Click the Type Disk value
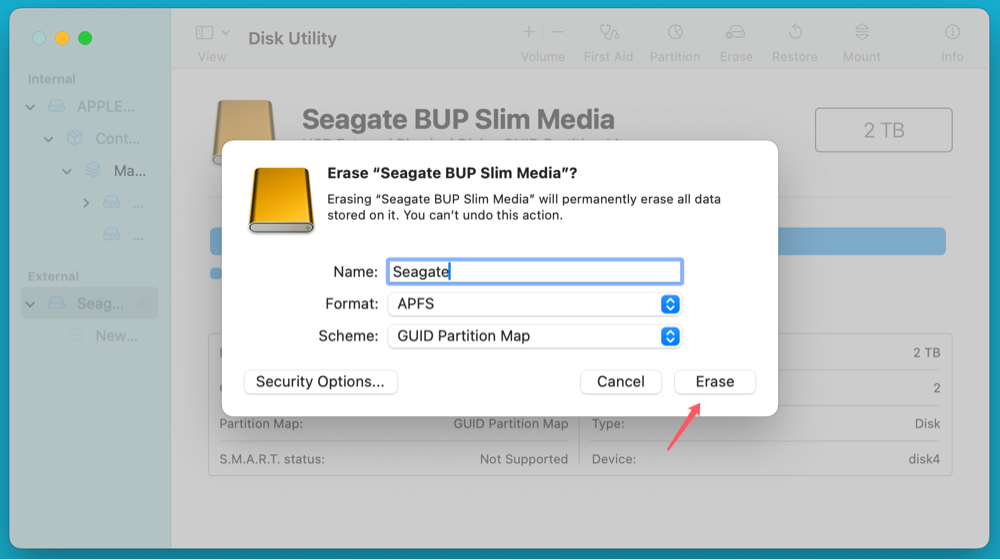This screenshot has width=1000, height=560. (927, 424)
